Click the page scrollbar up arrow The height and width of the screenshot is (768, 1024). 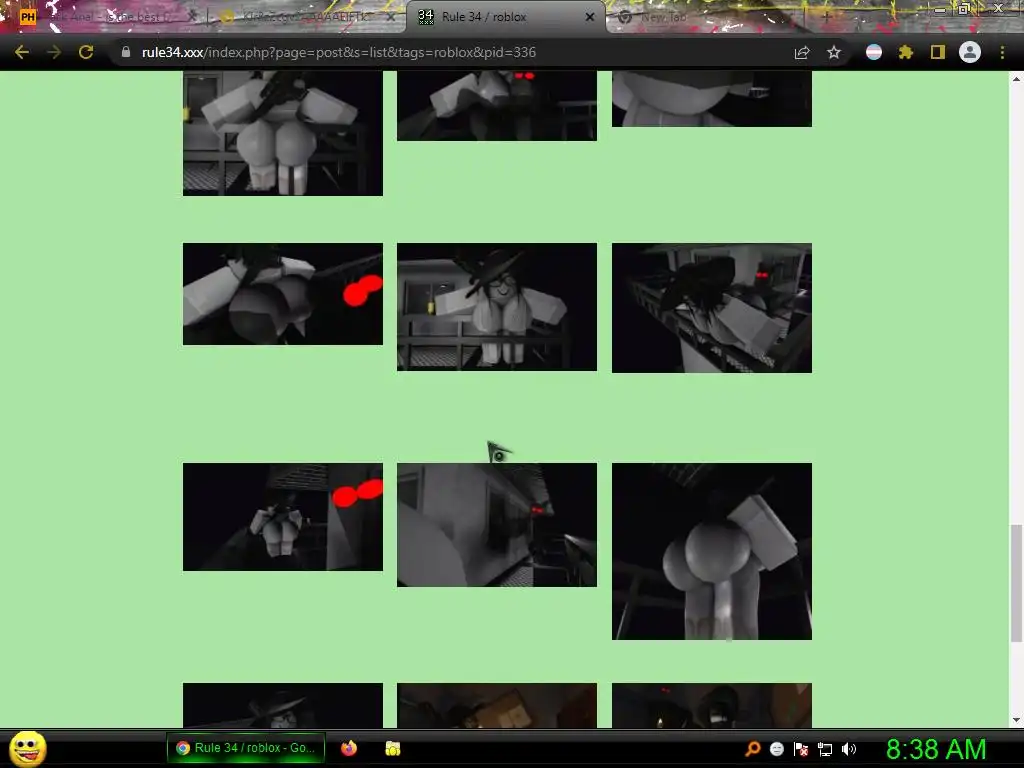1016,79
